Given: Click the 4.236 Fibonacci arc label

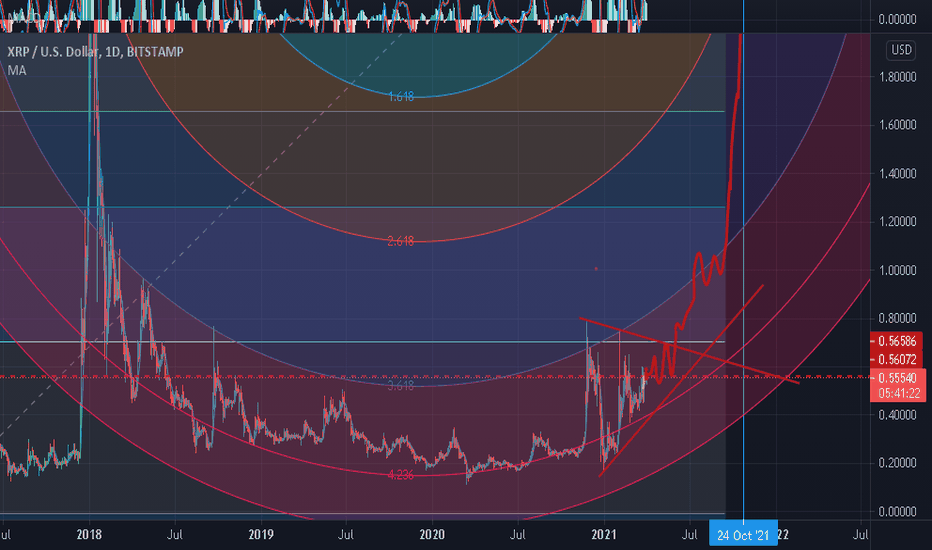Looking at the screenshot, I should point(400,475).
